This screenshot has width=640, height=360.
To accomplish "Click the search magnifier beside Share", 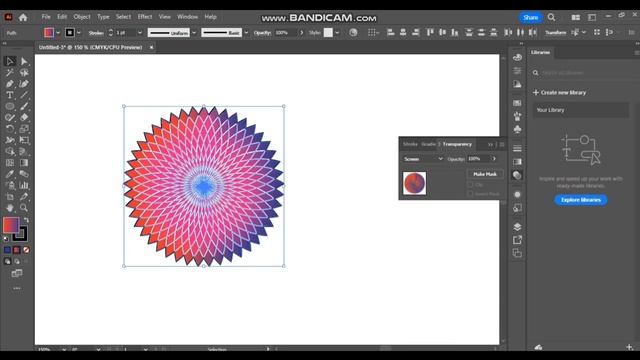I will tap(551, 17).
